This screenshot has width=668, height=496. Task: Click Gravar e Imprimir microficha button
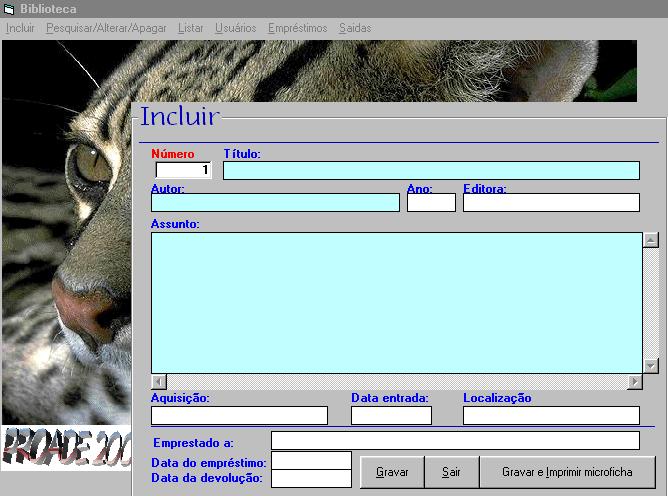click(567, 471)
